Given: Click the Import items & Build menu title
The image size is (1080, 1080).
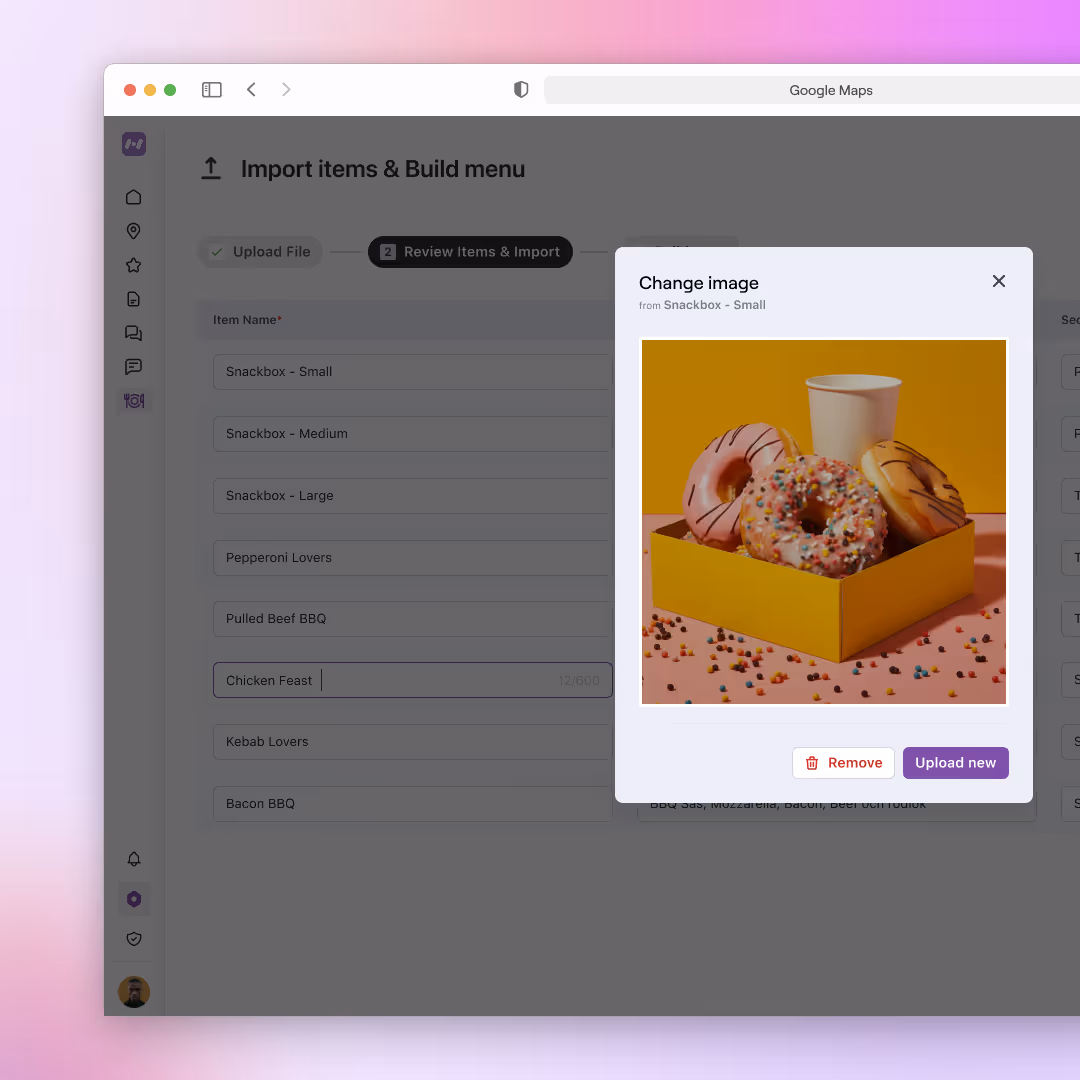Looking at the screenshot, I should click(383, 169).
